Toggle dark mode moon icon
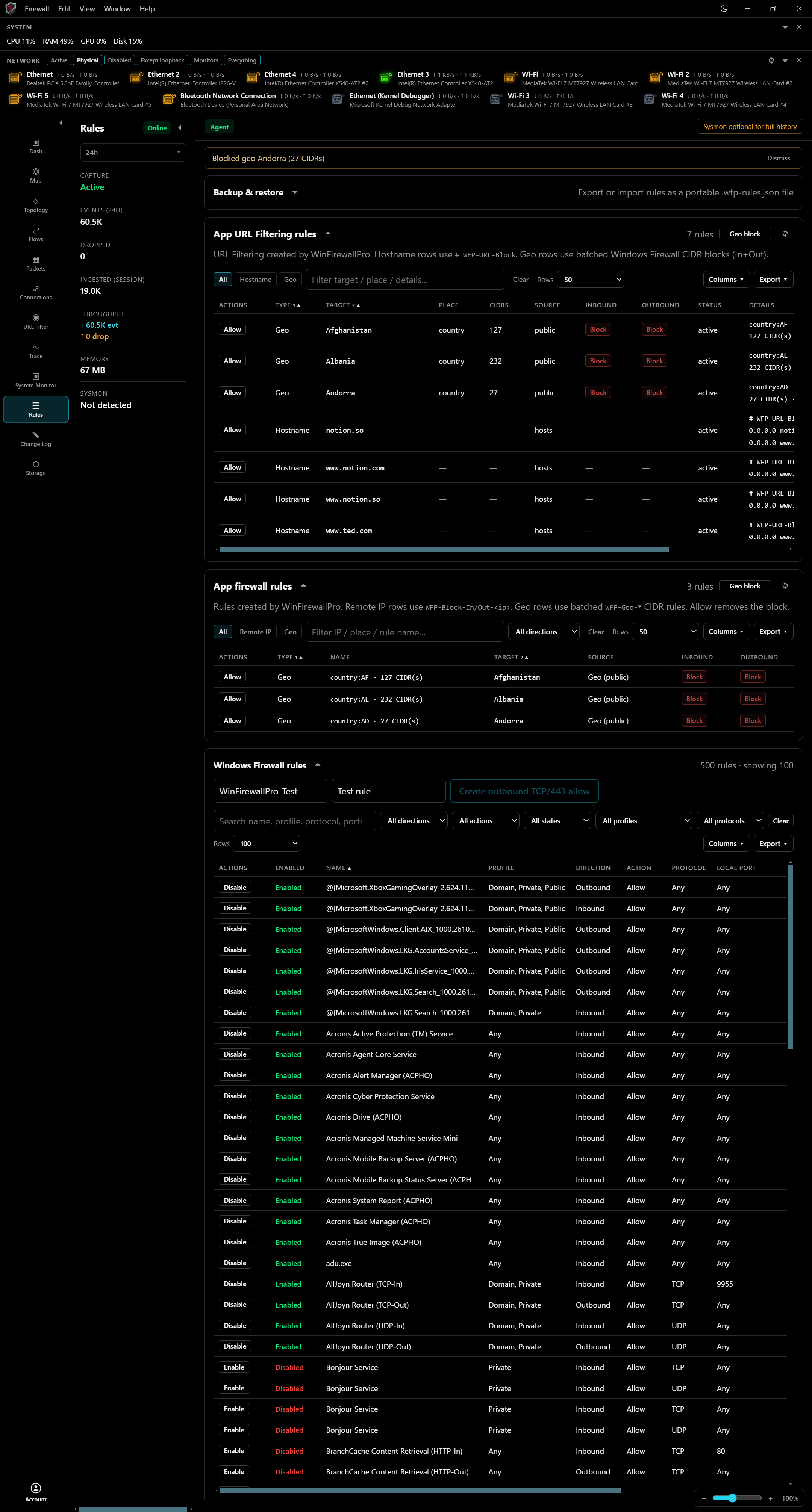Image resolution: width=812 pixels, height=1512 pixels. pyautogui.click(x=724, y=9)
